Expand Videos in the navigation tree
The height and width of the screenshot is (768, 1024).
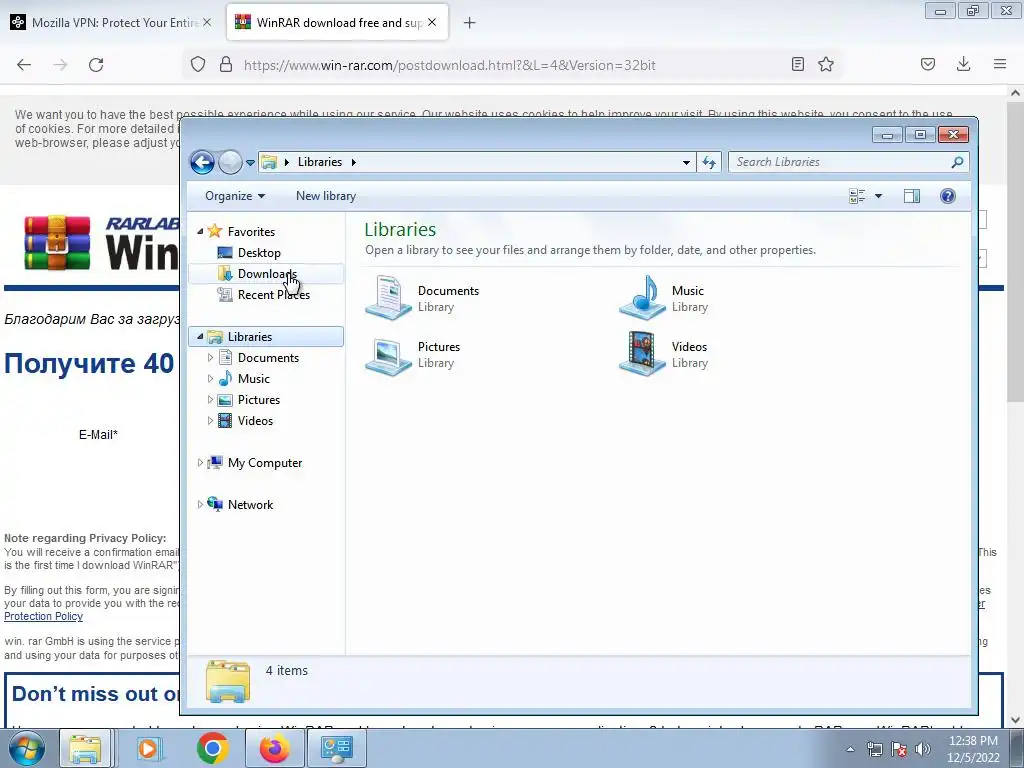210,421
